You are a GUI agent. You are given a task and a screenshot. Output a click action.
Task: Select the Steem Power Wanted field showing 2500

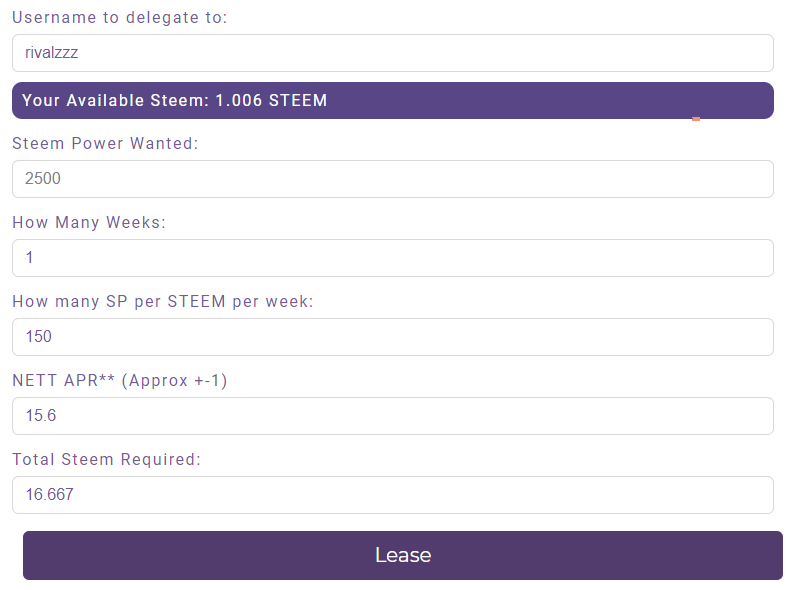pos(392,179)
